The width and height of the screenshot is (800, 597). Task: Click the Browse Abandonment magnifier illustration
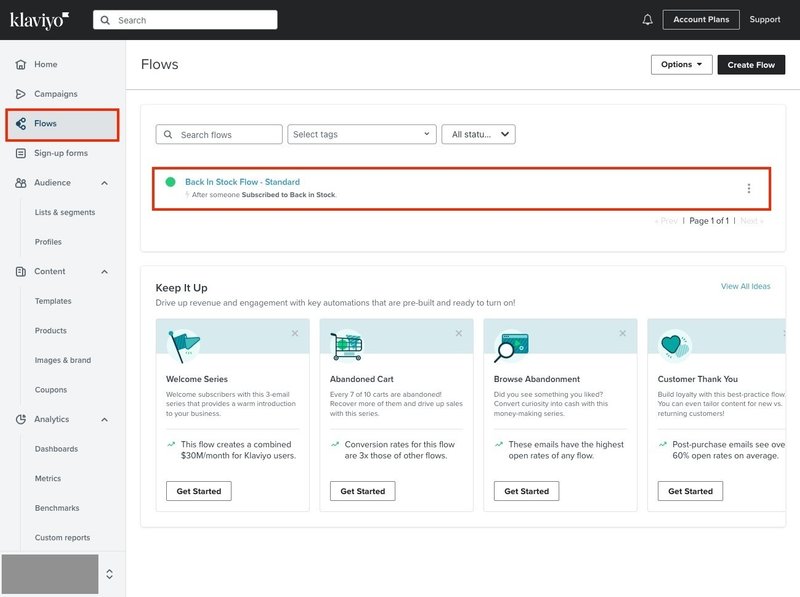(x=511, y=347)
